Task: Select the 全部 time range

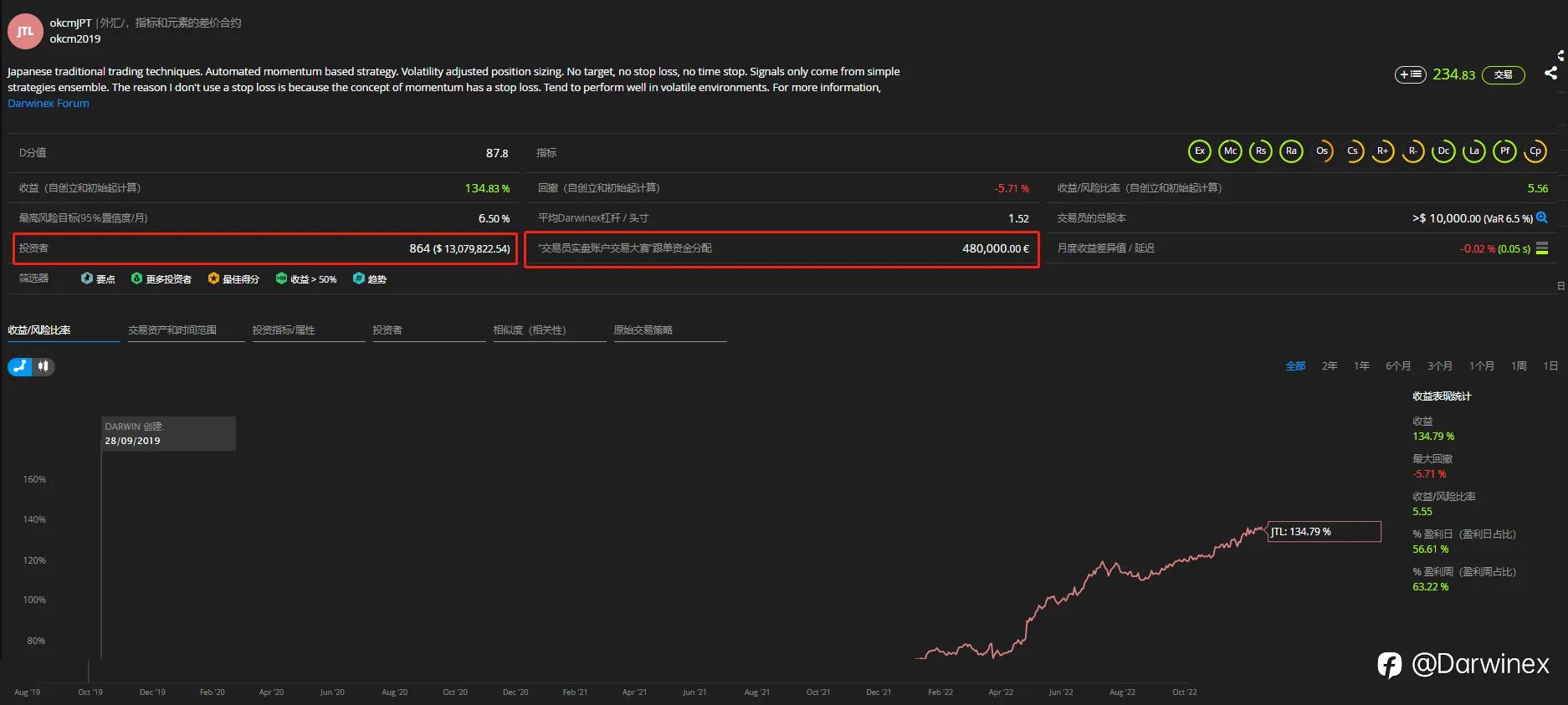Action: coord(1295,366)
